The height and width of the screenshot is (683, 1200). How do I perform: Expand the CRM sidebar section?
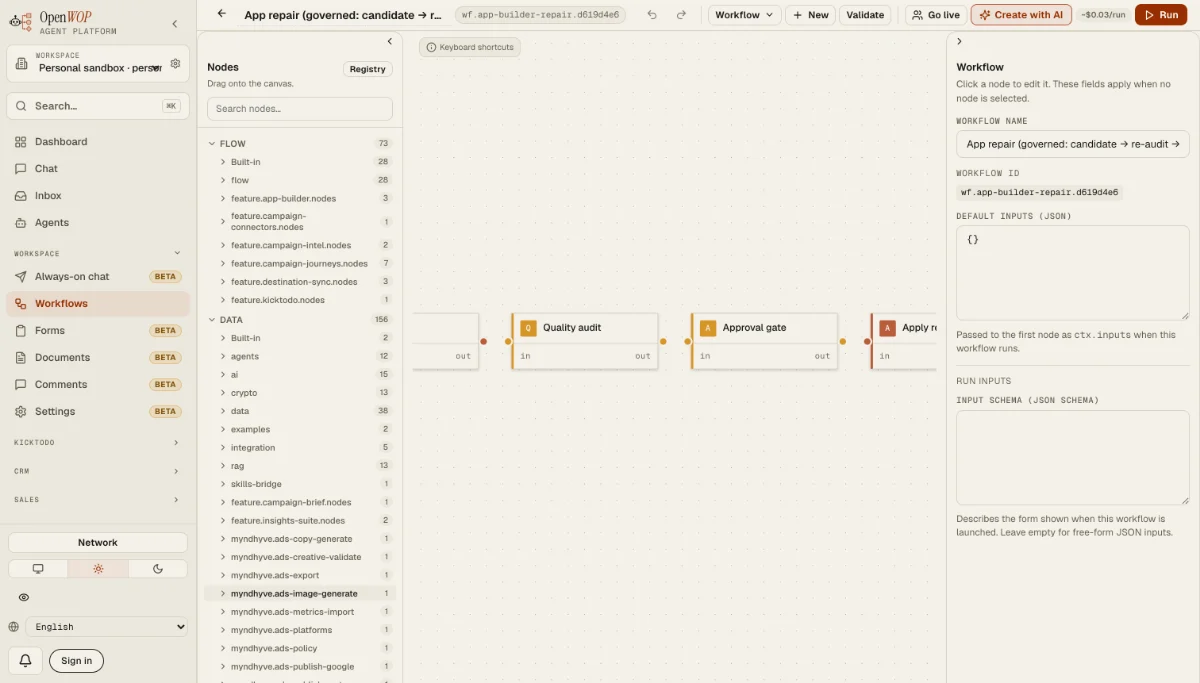coord(98,471)
